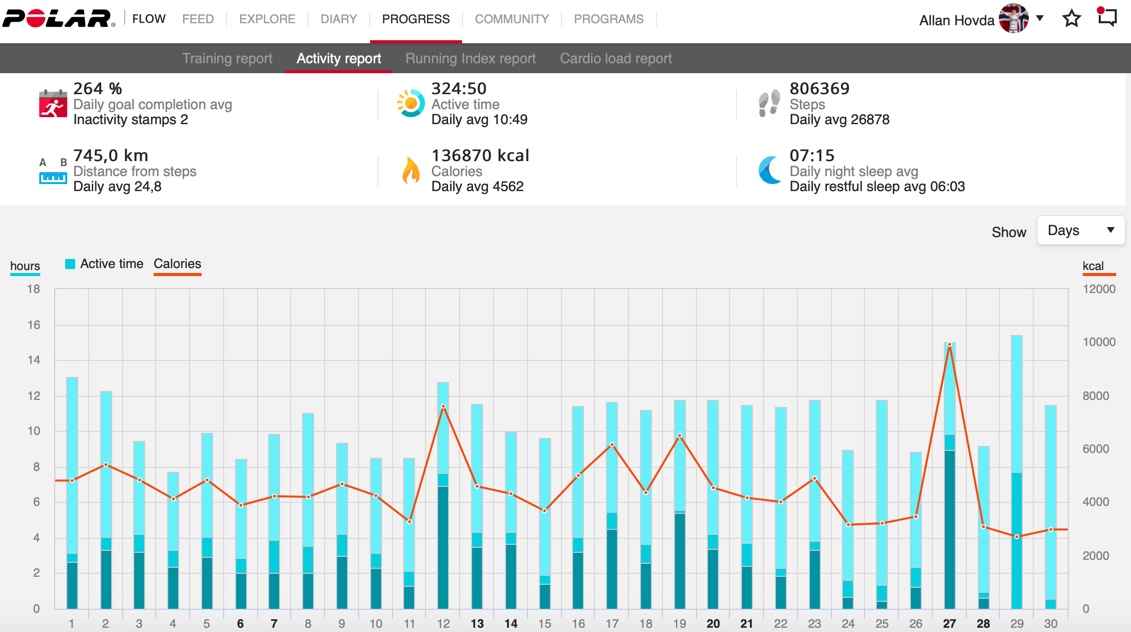This screenshot has width=1131, height=632.
Task: Open notifications via the flag icon
Action: pos(1106,17)
